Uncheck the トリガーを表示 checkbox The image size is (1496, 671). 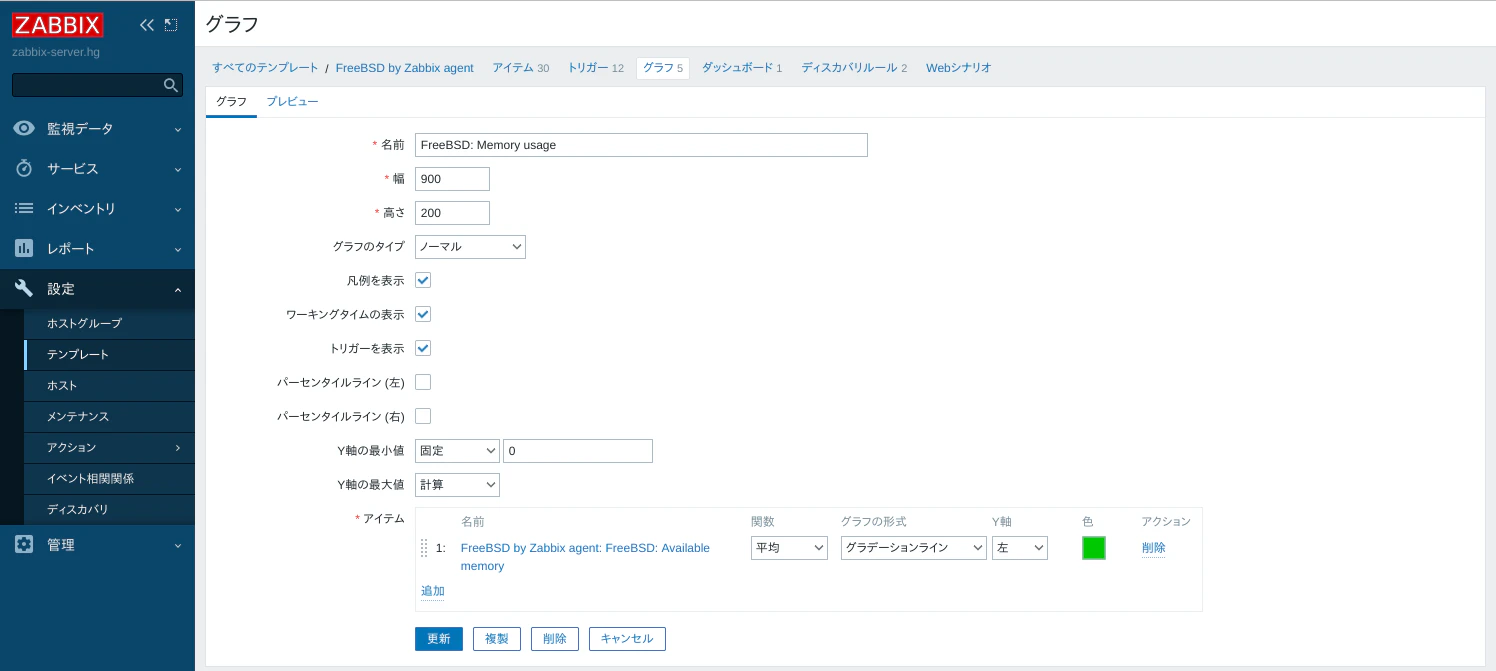[x=423, y=348]
